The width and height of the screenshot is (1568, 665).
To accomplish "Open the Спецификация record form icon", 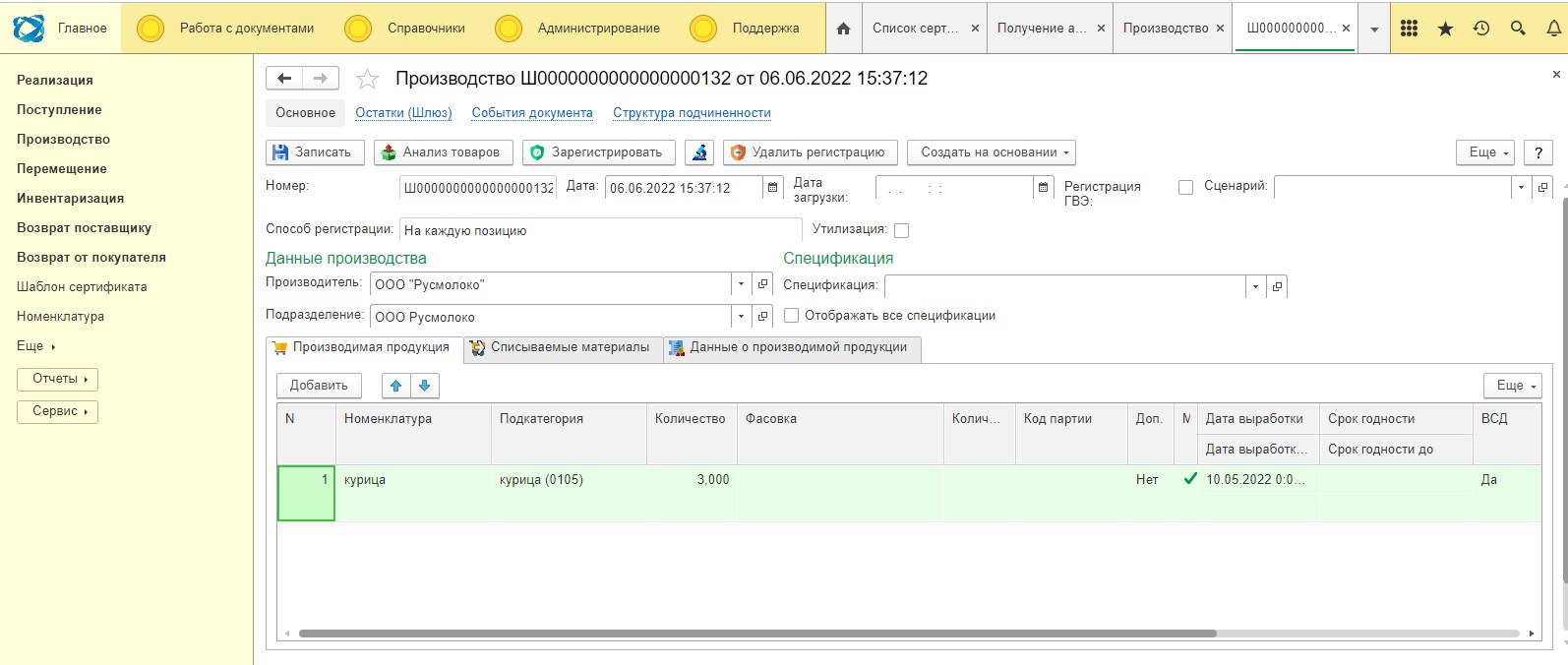I will pyautogui.click(x=1277, y=286).
